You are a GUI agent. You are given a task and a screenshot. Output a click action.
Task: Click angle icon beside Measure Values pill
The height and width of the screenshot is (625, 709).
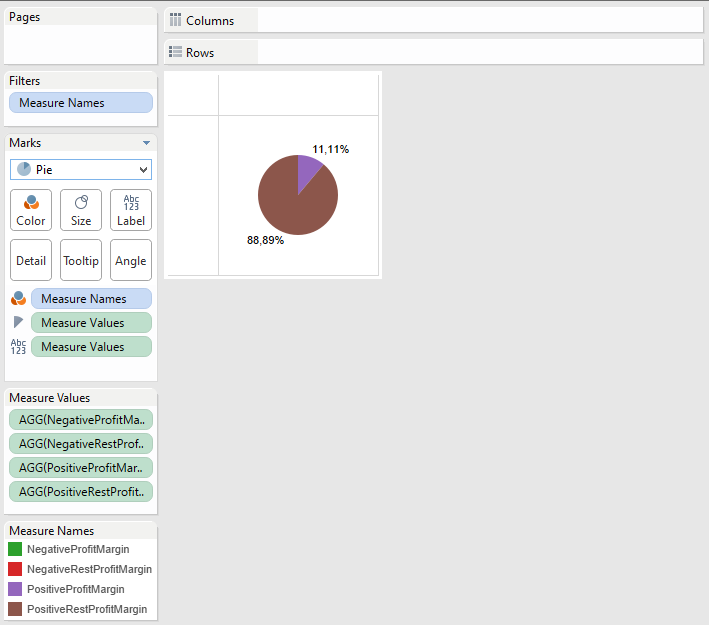click(x=18, y=322)
